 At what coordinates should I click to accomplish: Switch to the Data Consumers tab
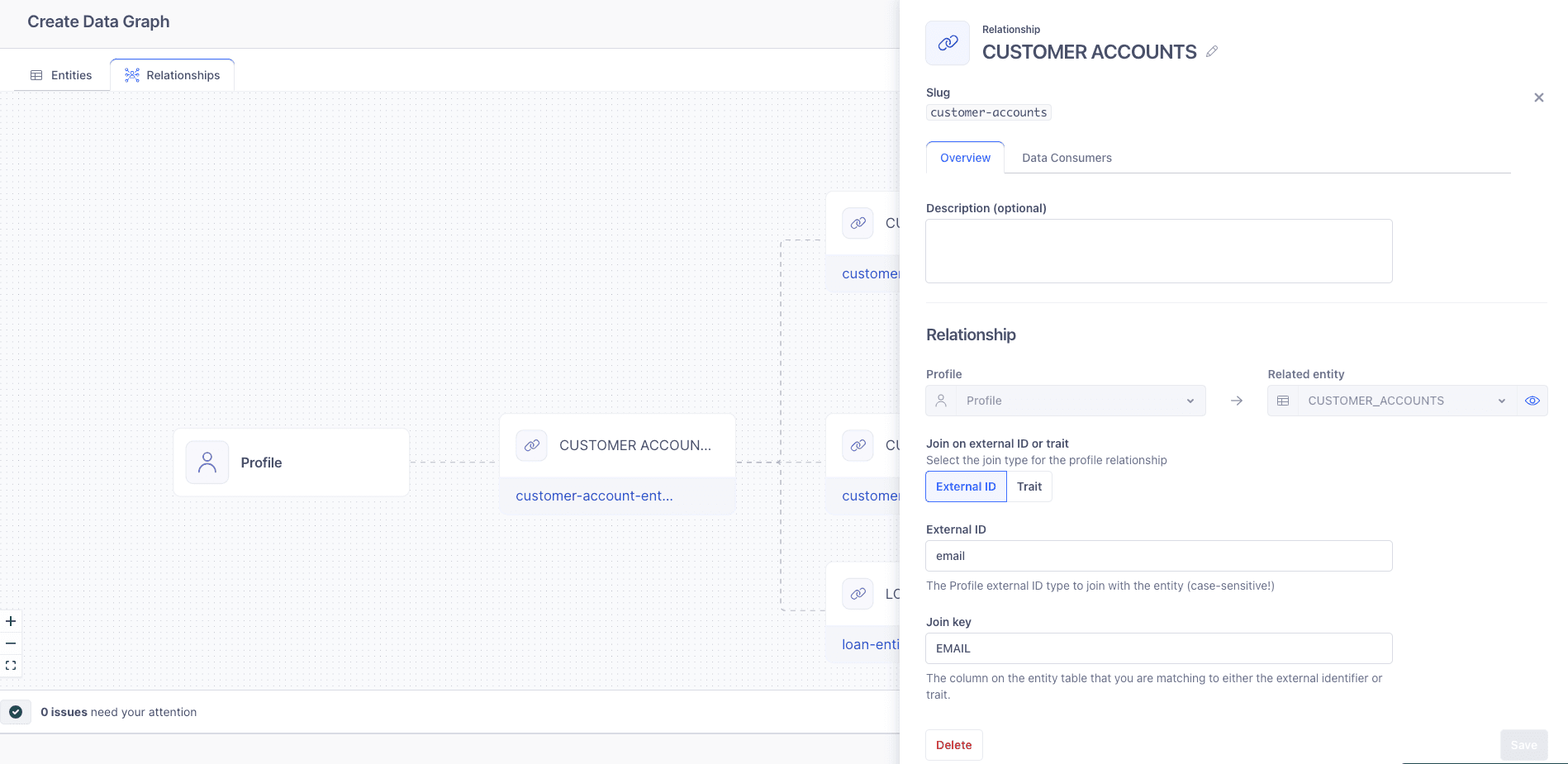[1066, 158]
